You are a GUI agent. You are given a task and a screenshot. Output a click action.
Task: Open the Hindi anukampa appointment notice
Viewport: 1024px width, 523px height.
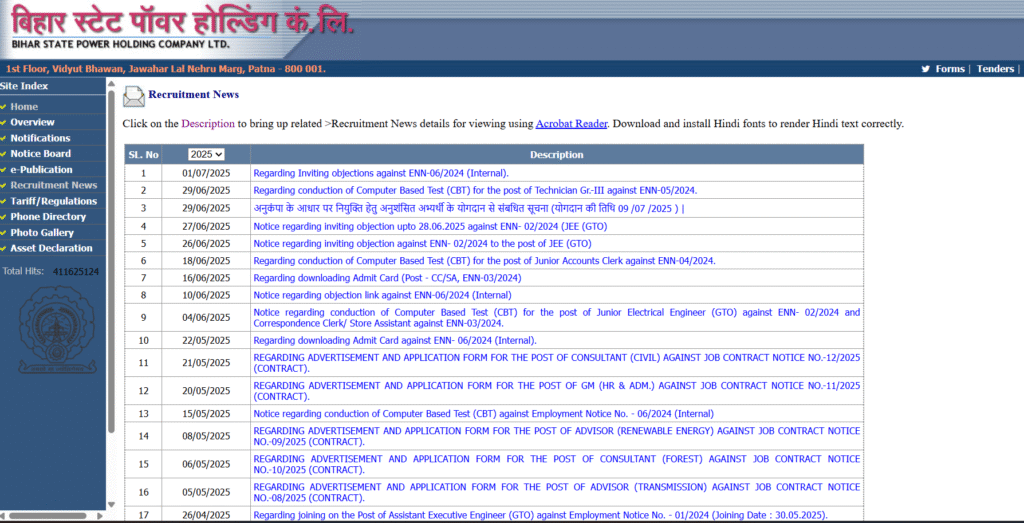(469, 208)
